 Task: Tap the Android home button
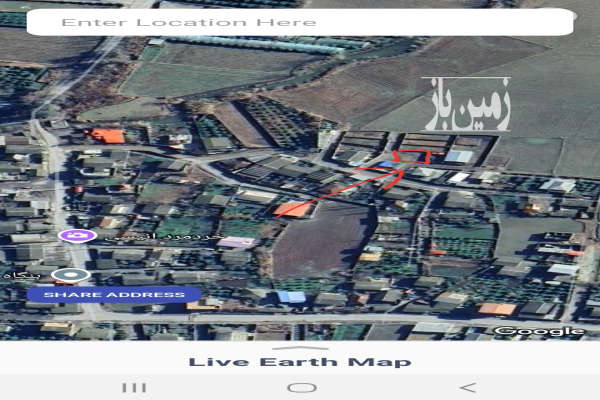pyautogui.click(x=302, y=387)
